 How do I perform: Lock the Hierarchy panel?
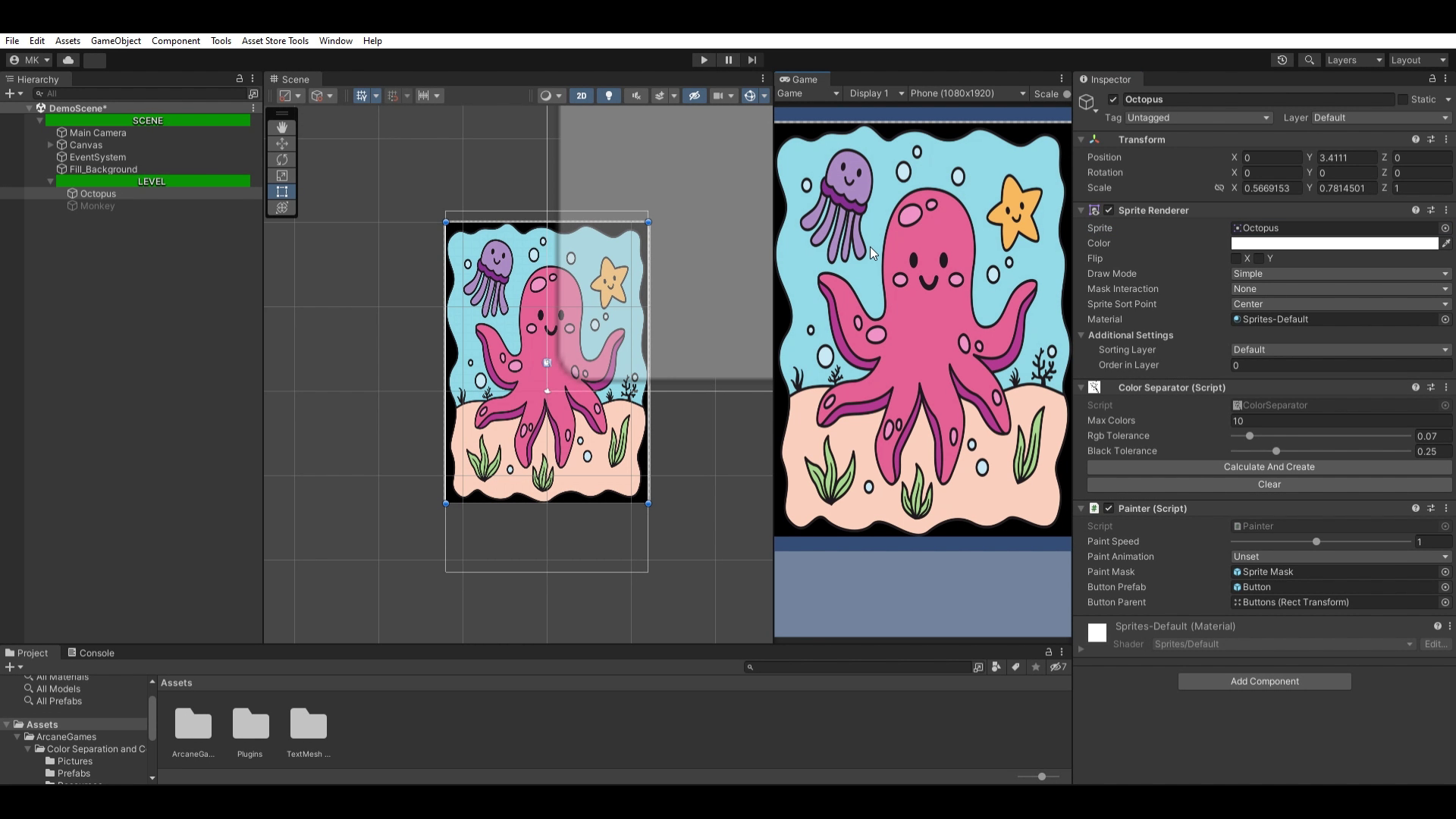(240, 79)
